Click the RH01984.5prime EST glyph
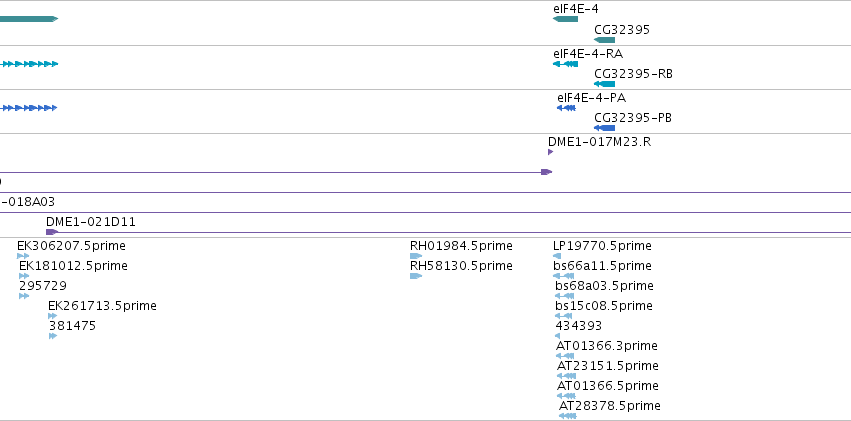 click(416, 256)
